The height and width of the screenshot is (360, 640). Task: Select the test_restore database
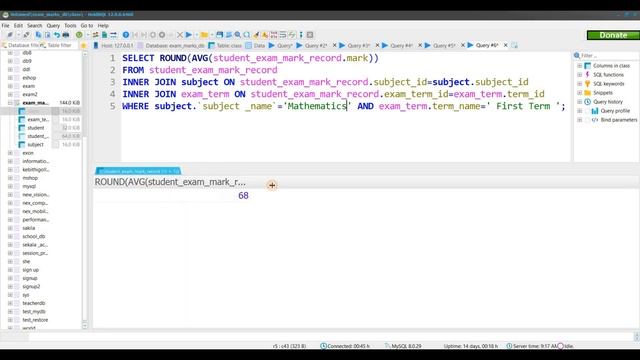[x=35, y=320]
